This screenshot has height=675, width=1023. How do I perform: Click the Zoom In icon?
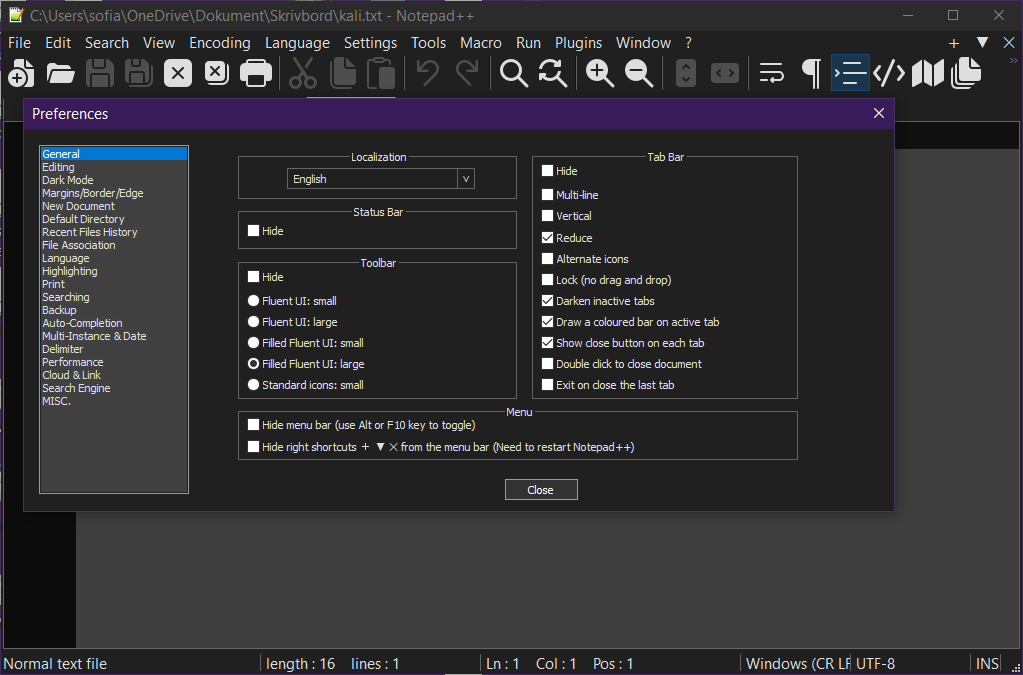click(600, 72)
